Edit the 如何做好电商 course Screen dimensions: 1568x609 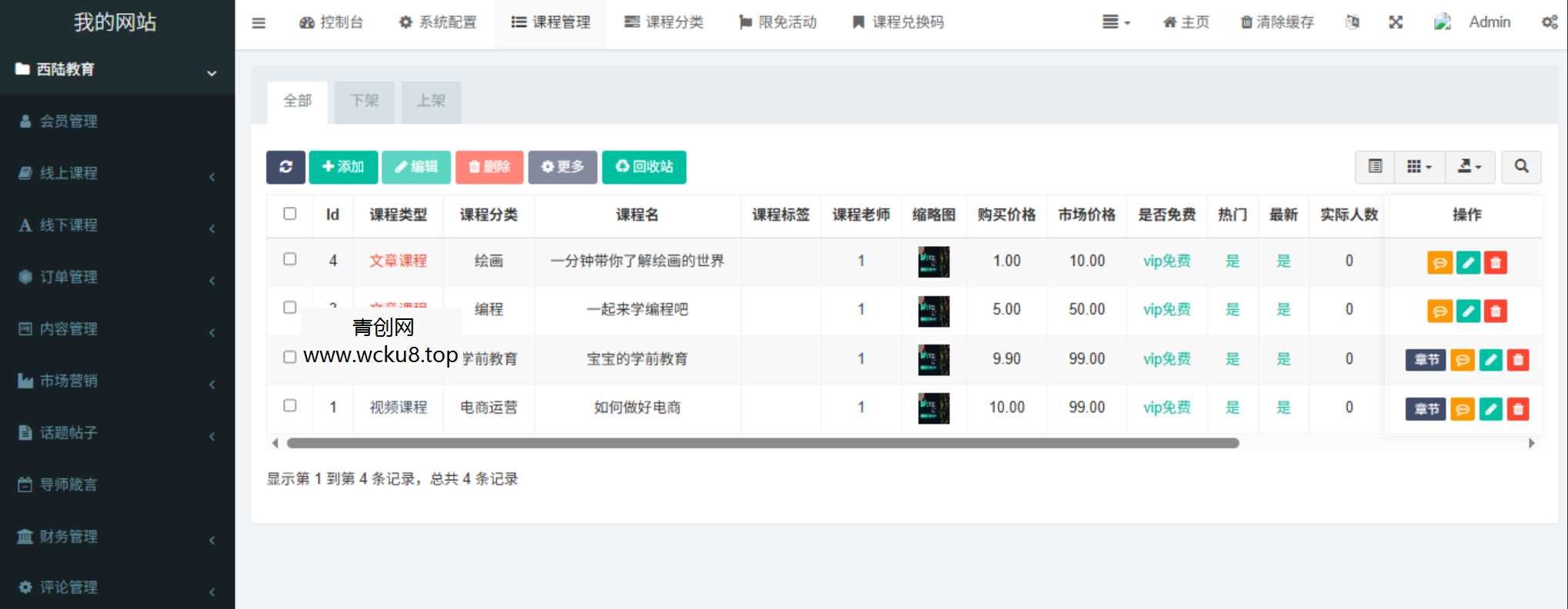pos(1490,409)
